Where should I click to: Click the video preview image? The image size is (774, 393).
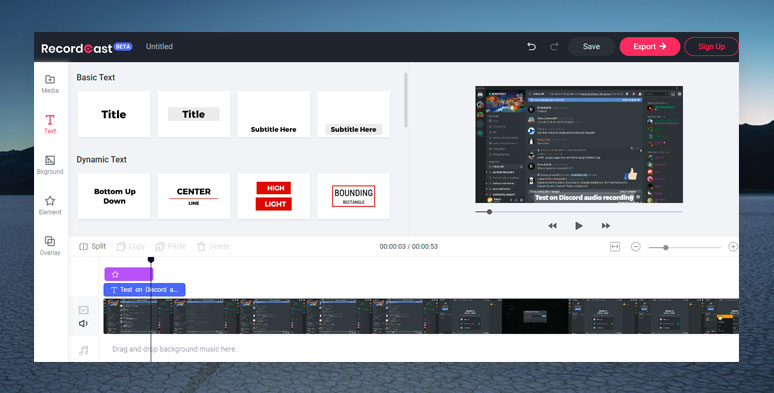pos(579,144)
